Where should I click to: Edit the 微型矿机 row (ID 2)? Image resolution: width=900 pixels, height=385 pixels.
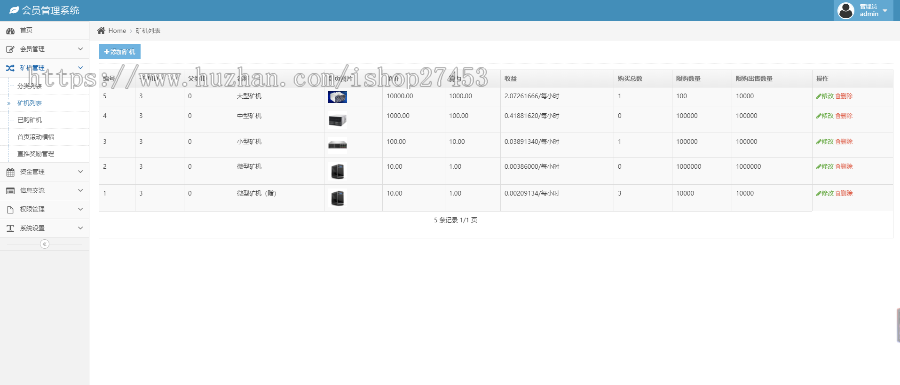(824, 166)
